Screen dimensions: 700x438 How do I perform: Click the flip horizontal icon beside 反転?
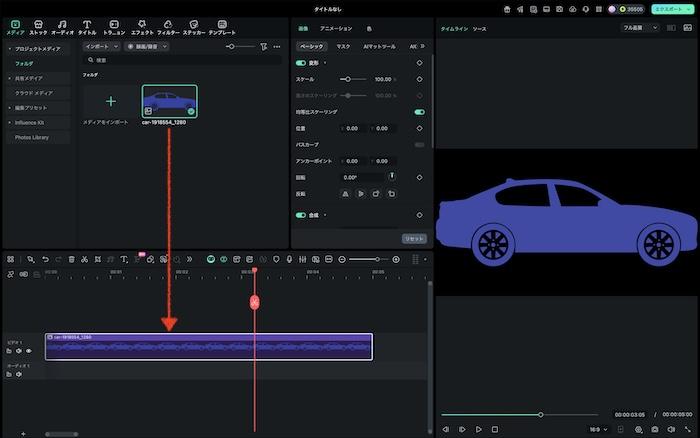(345, 193)
